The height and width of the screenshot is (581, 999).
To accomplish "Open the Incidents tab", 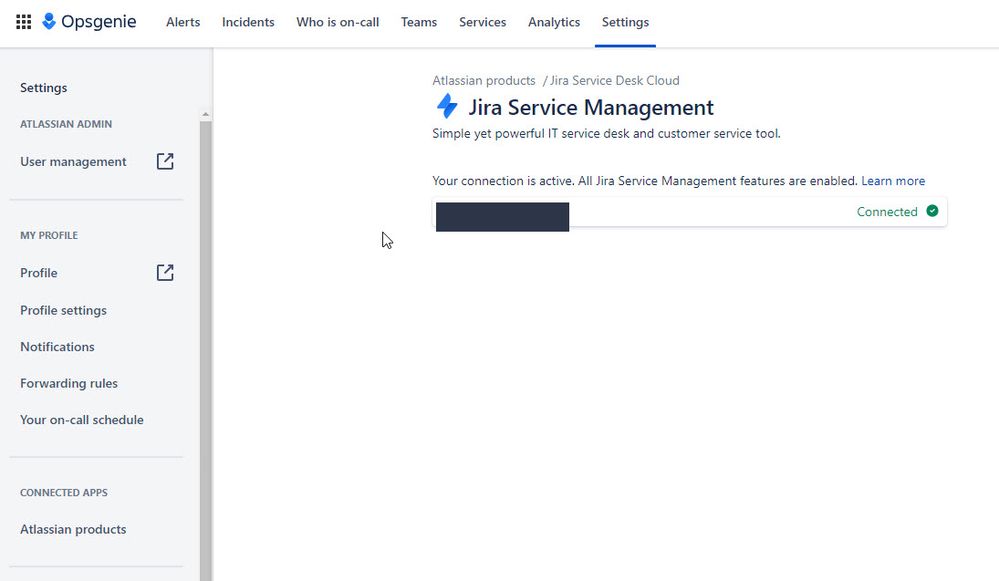I will (248, 22).
